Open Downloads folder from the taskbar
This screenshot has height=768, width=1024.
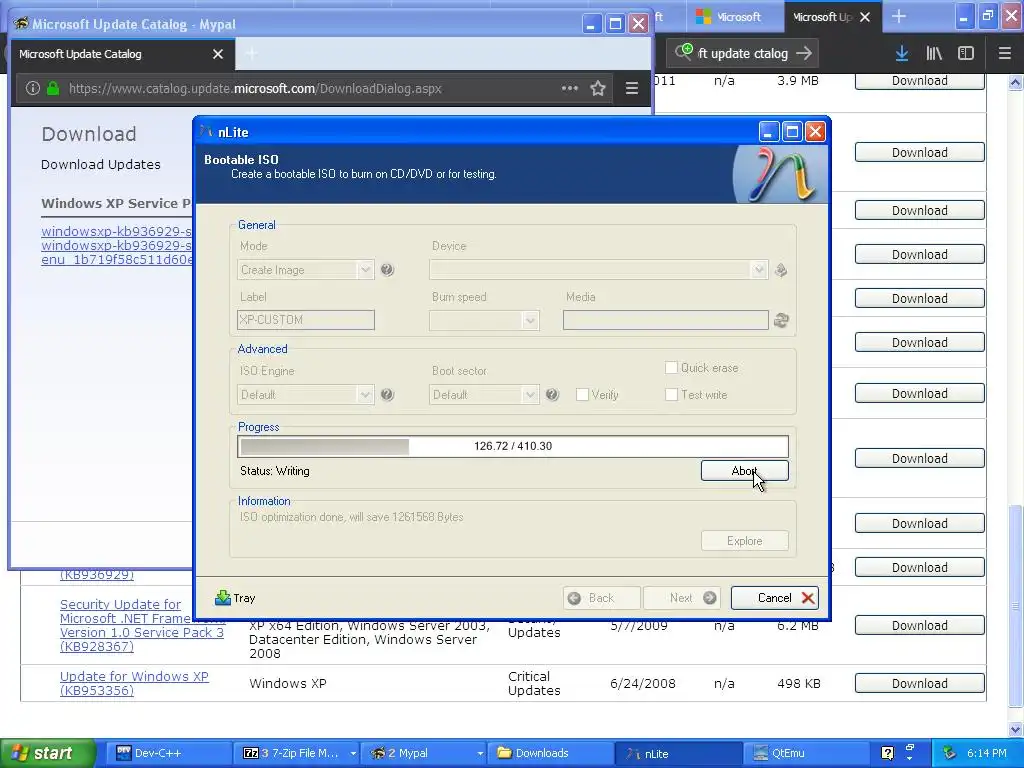click(550, 753)
